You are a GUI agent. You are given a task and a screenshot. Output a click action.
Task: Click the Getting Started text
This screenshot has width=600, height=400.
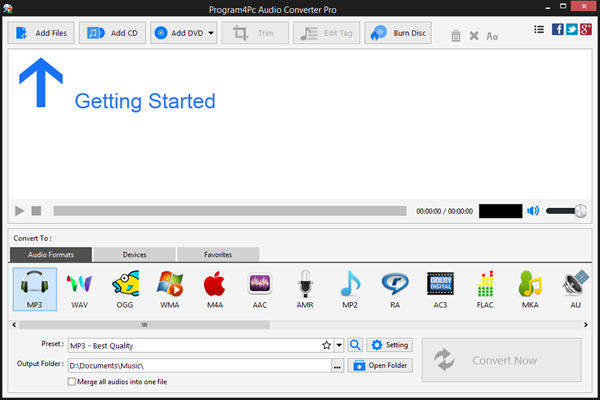(x=145, y=101)
